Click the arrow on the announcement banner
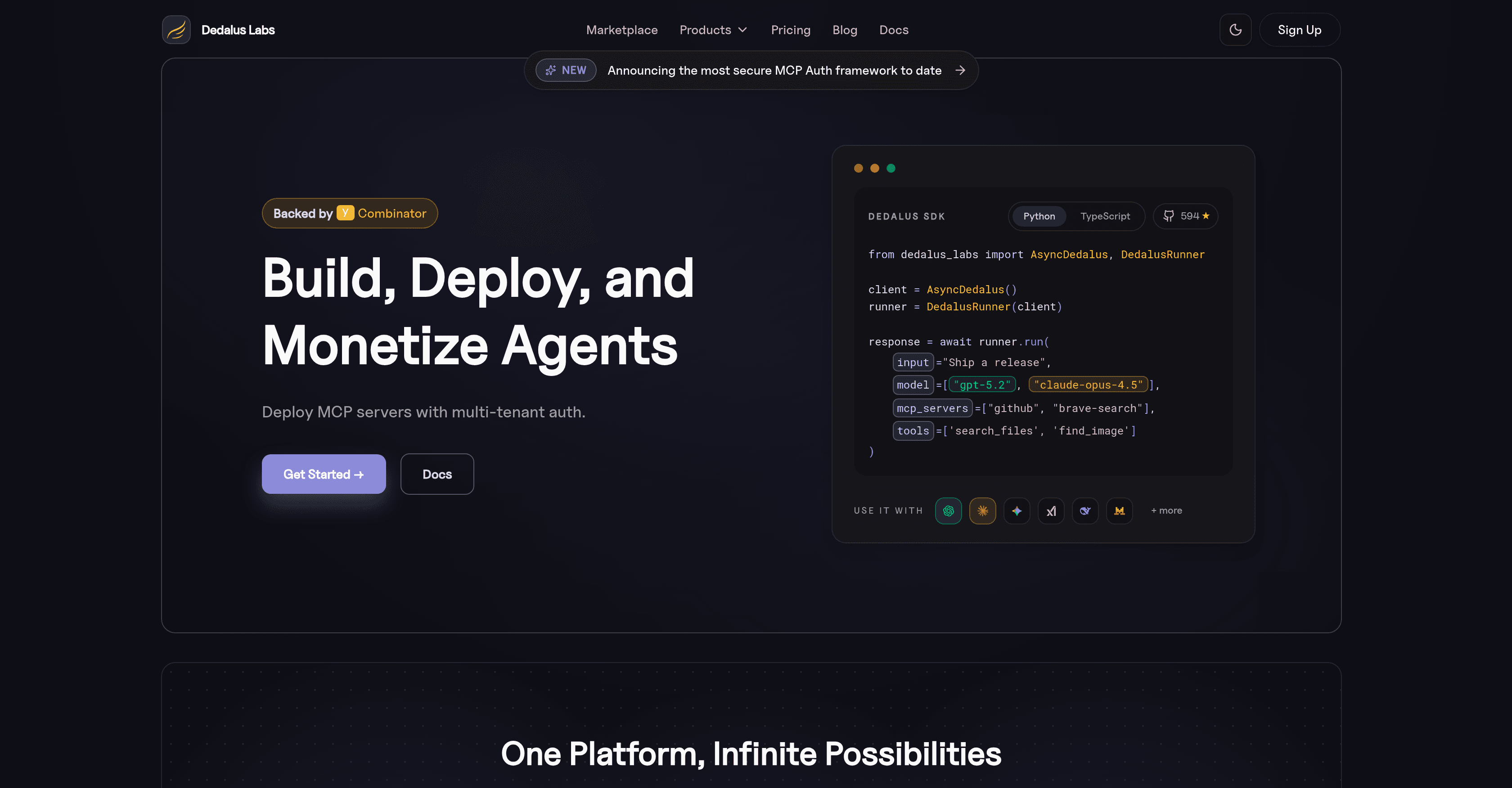Viewport: 1512px width, 788px height. tap(961, 70)
